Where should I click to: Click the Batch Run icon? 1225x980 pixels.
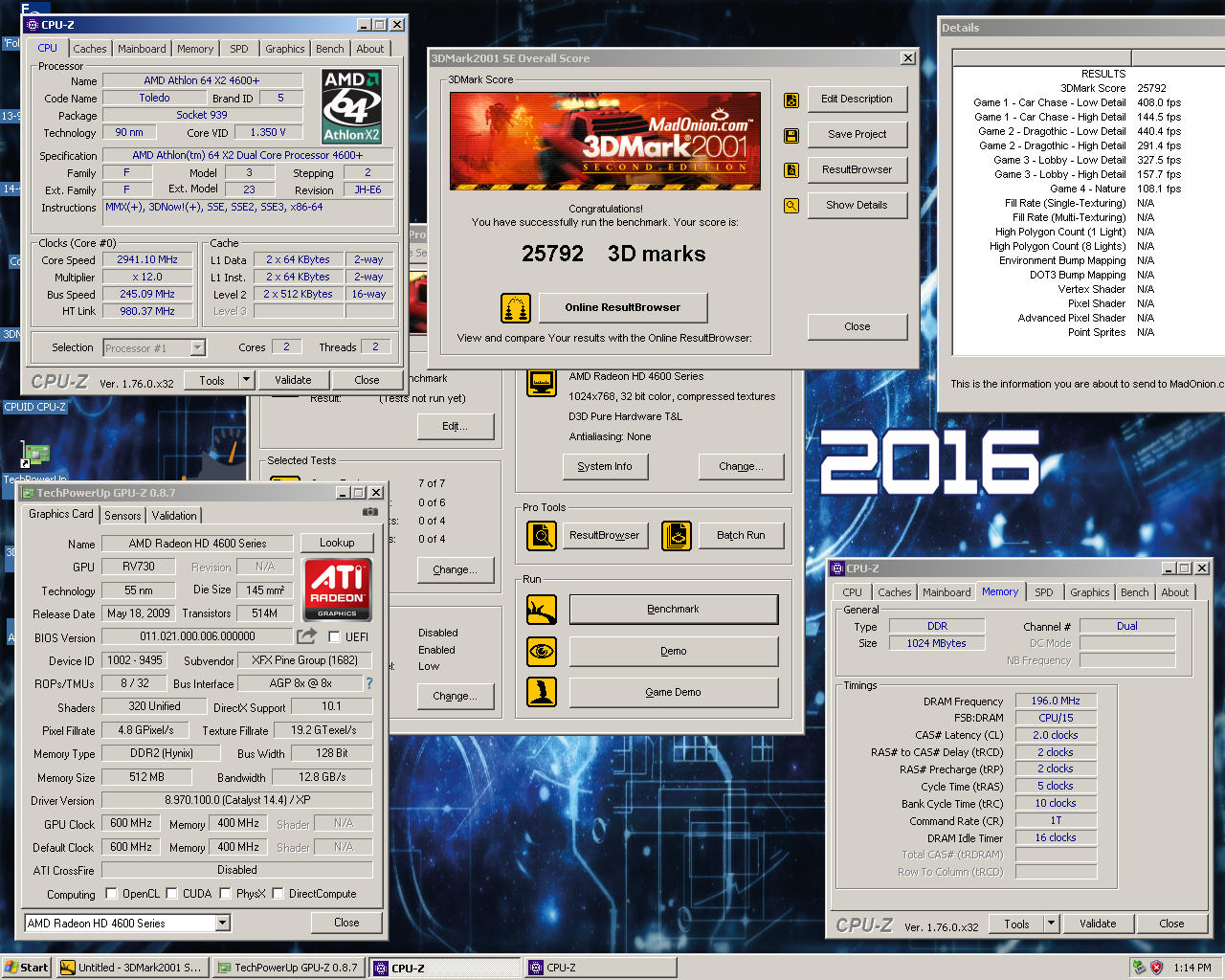677,535
